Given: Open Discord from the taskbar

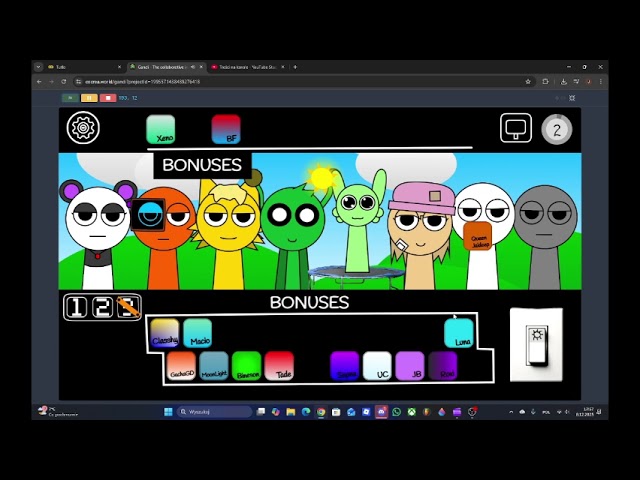Looking at the screenshot, I should click(382, 412).
